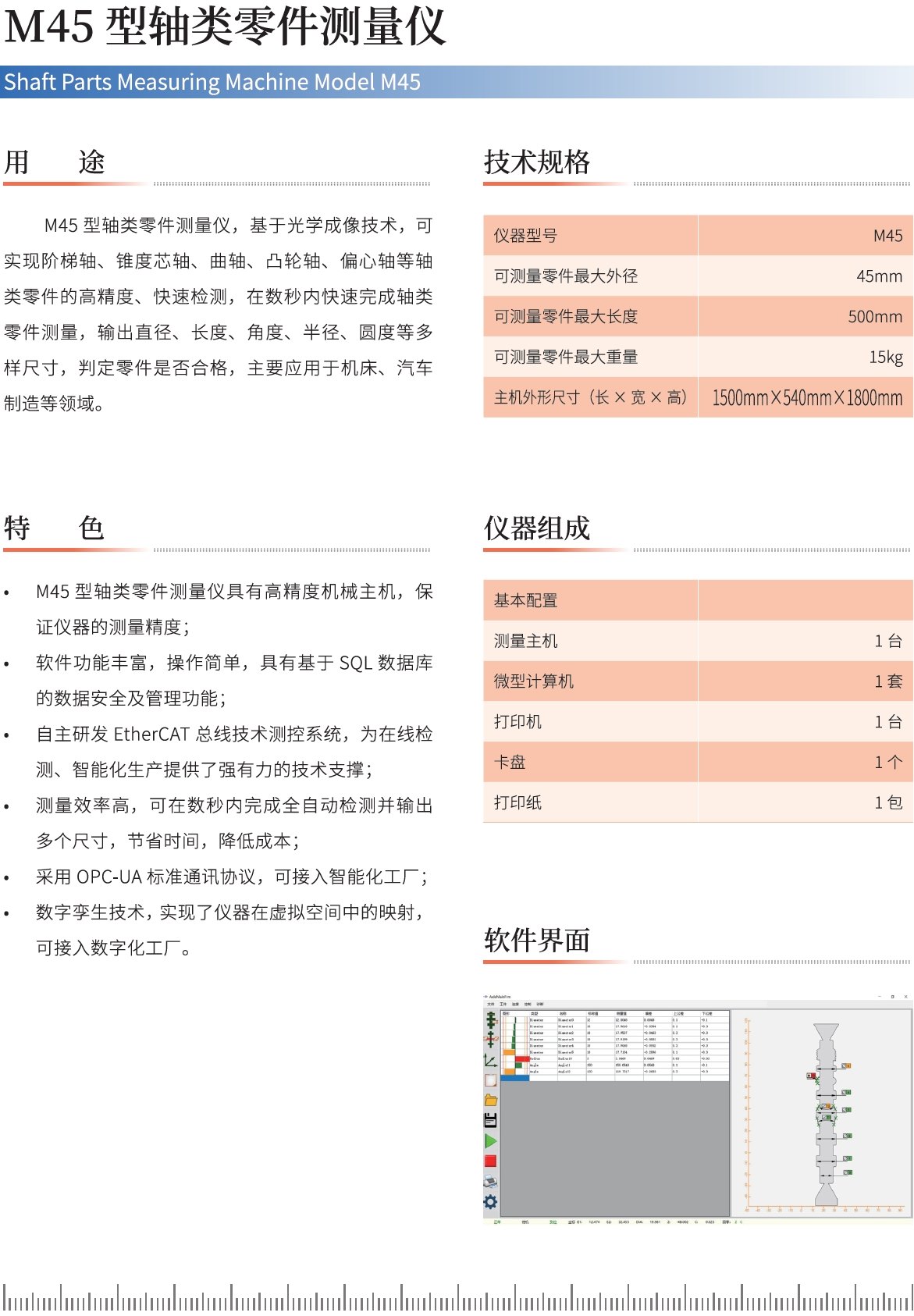Open the 工件 menu in menu bar
914x1316 pixels.
[x=503, y=1005]
